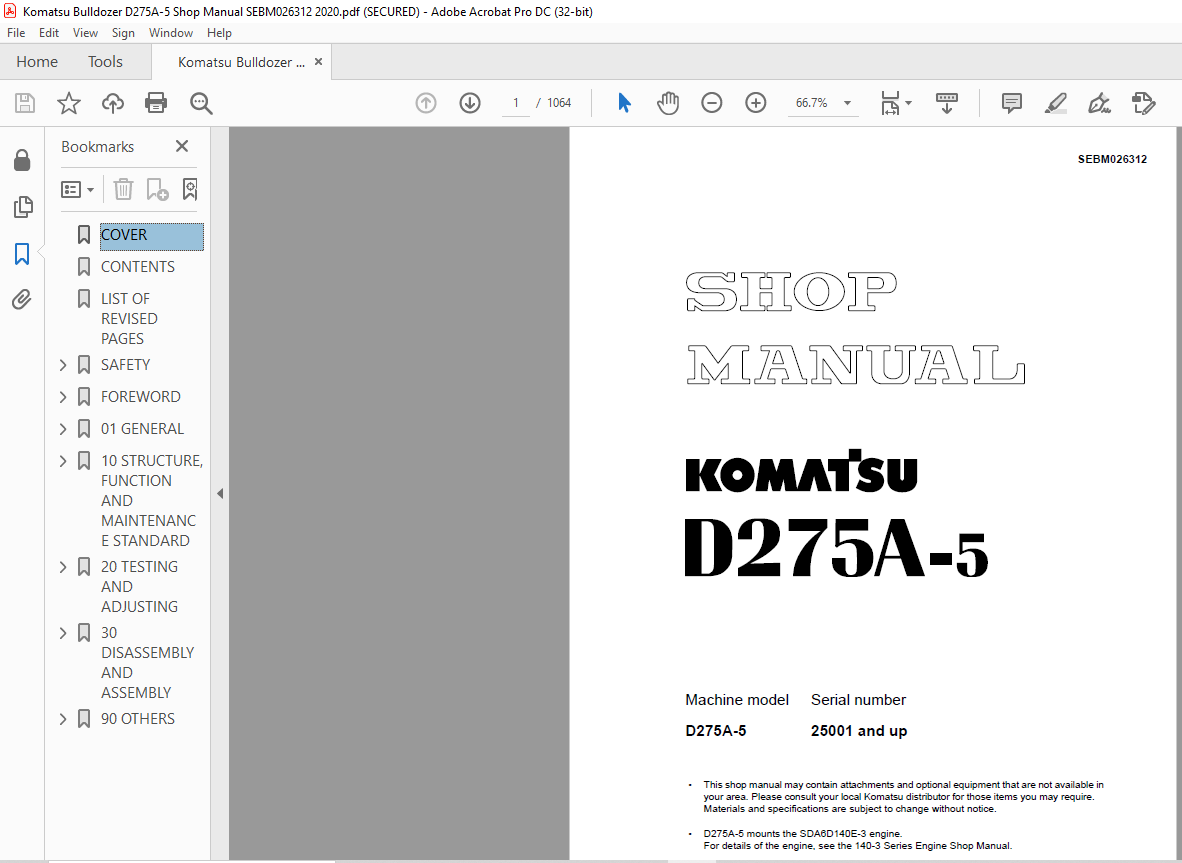Collapse navigation pane with arrow handle
Image resolution: width=1182 pixels, height=863 pixels.
220,494
